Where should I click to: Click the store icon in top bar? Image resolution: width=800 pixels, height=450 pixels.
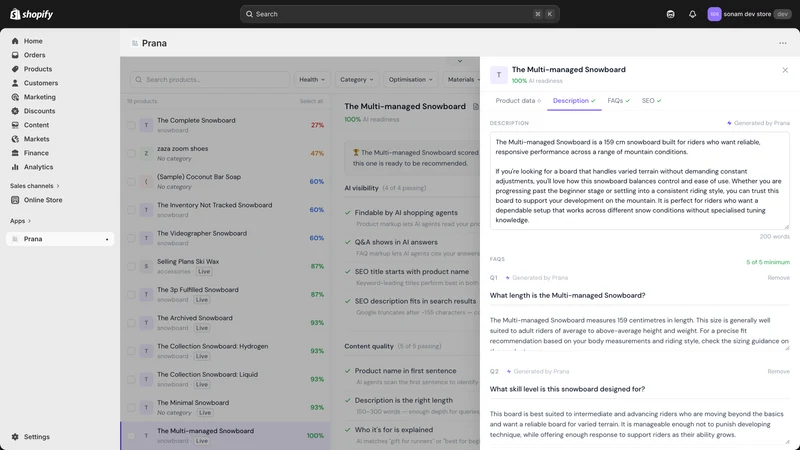(670, 14)
